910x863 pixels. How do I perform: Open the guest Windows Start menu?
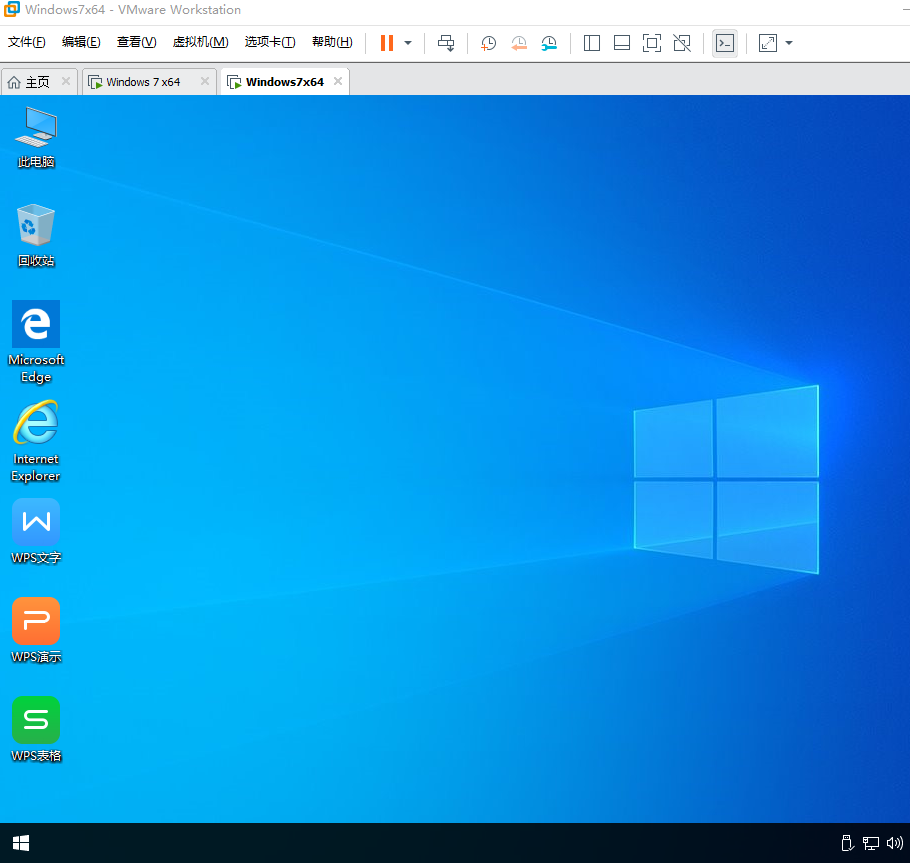tap(21, 843)
